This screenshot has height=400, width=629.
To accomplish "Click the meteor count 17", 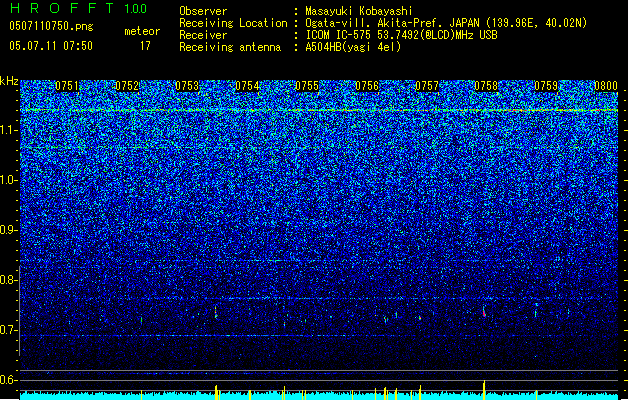I will [145, 46].
